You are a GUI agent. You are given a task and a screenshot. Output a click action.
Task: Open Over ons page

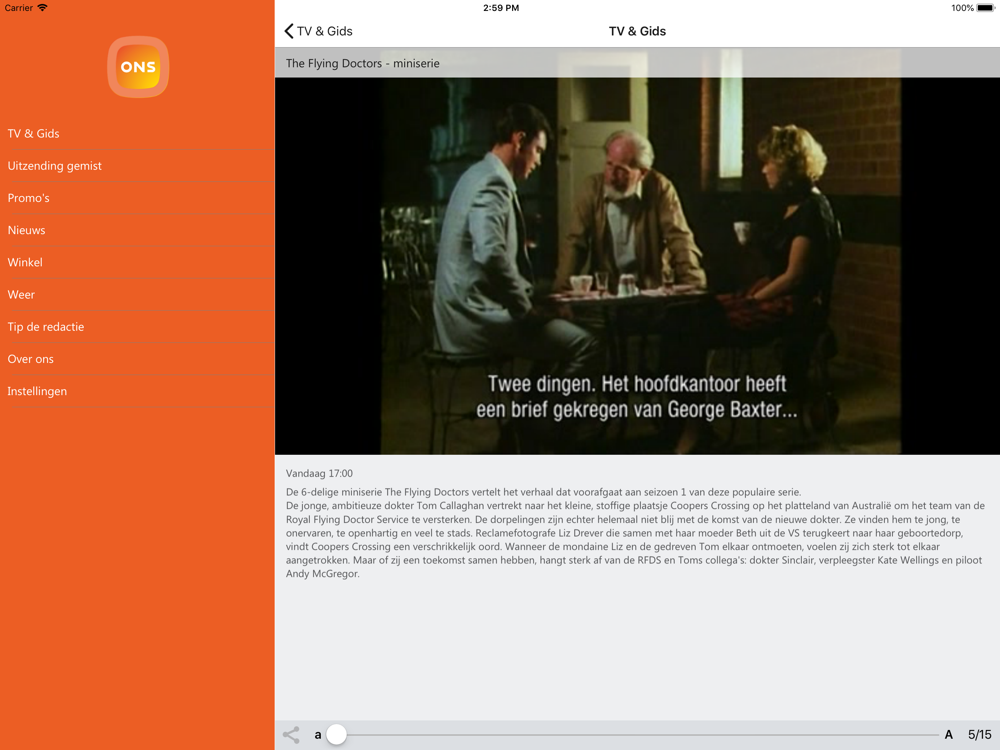[137, 359]
